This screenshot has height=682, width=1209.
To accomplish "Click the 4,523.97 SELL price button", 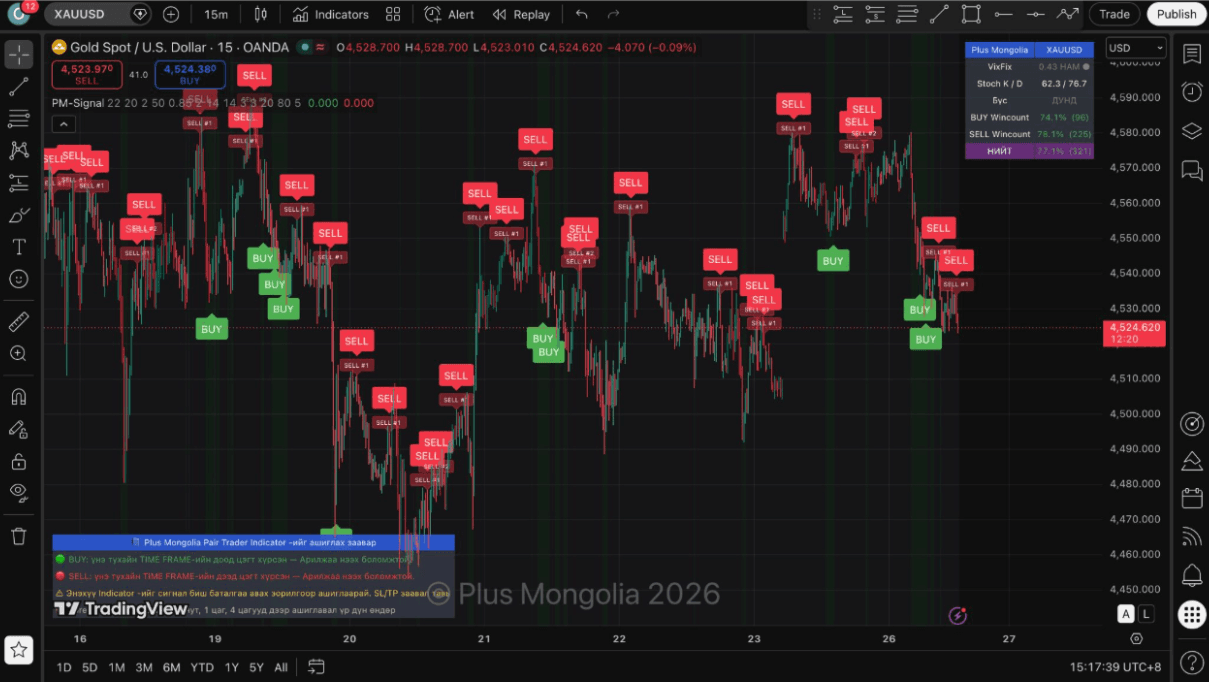I will click(x=87, y=74).
